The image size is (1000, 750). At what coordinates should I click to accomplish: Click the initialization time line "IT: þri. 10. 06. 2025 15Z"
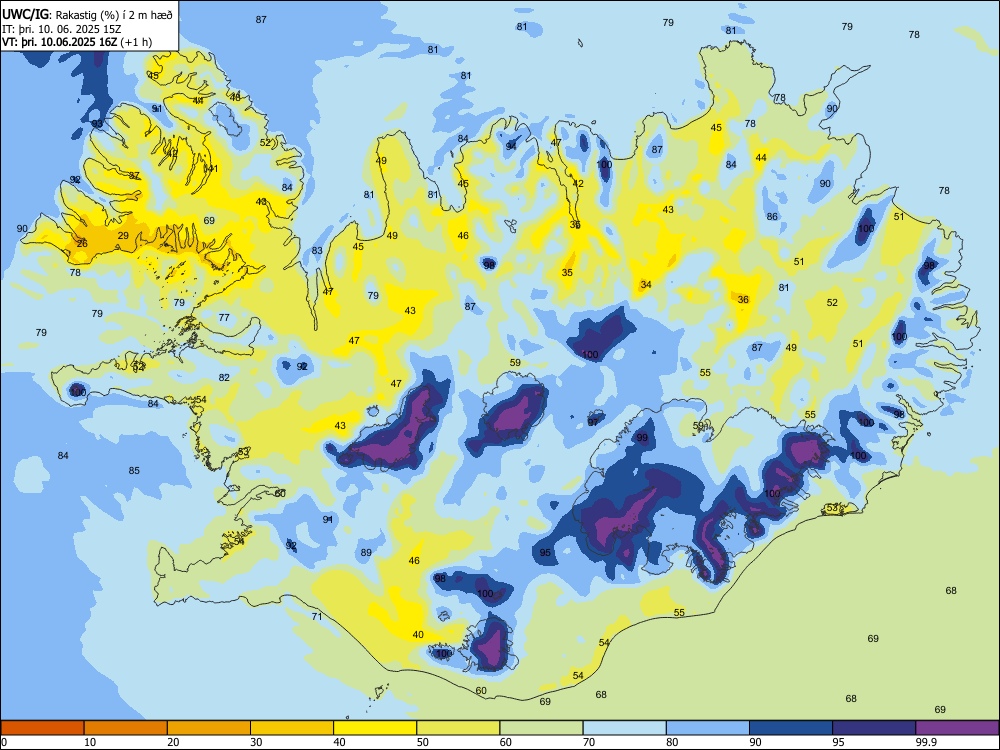point(63,29)
